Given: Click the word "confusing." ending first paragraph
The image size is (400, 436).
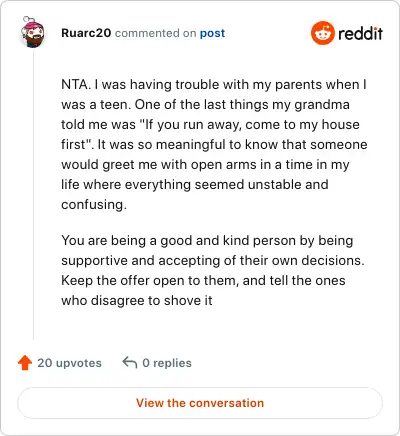Looking at the screenshot, I should point(94,205).
